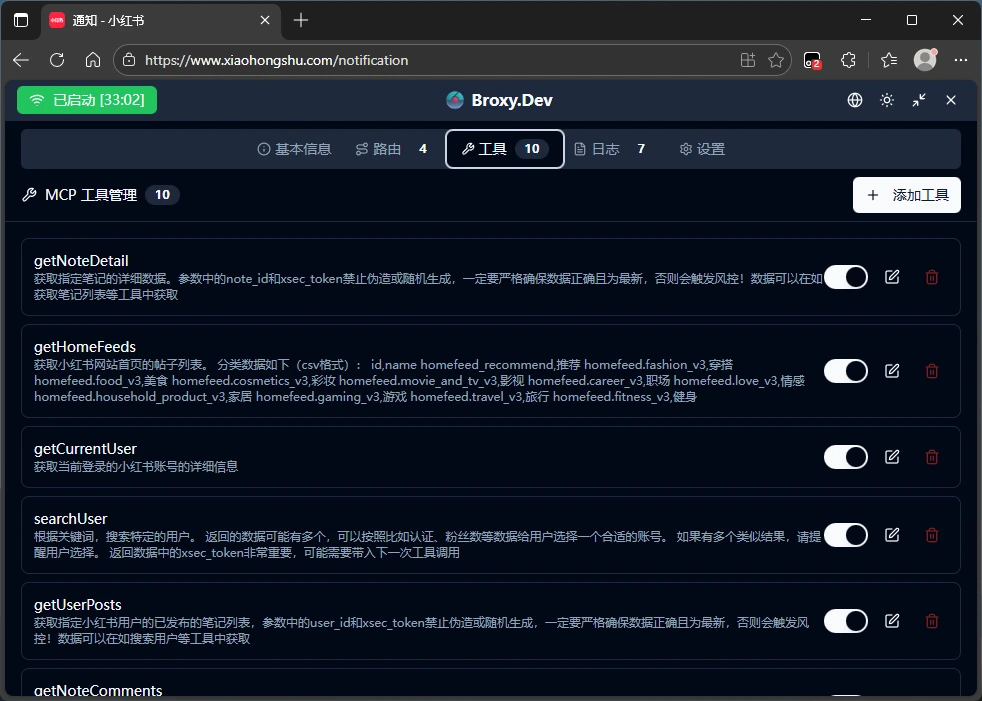982x701 pixels.
Task: Open the browser profile avatar
Action: (925, 60)
